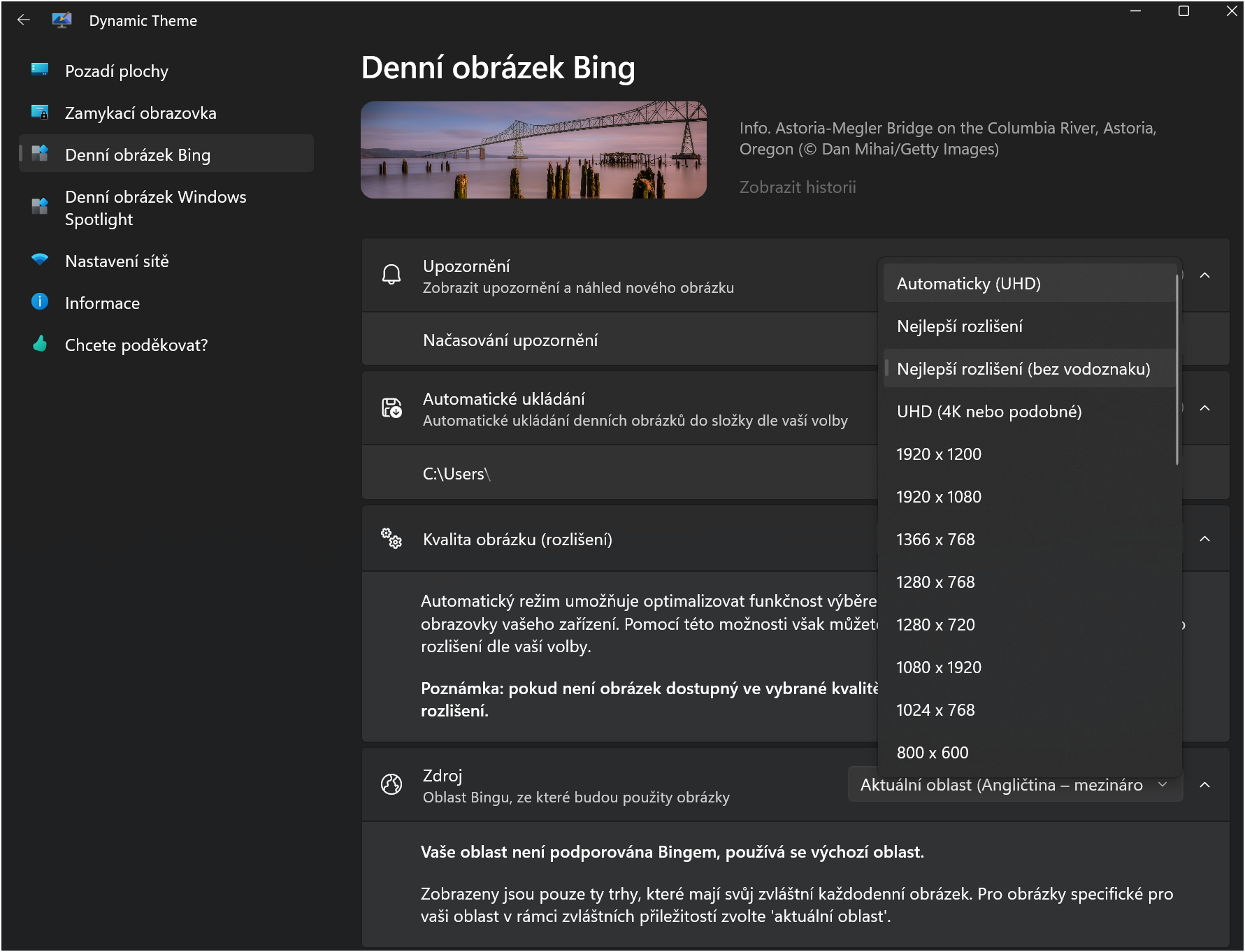Click the Nastavení sítě wifi icon

tap(40, 259)
